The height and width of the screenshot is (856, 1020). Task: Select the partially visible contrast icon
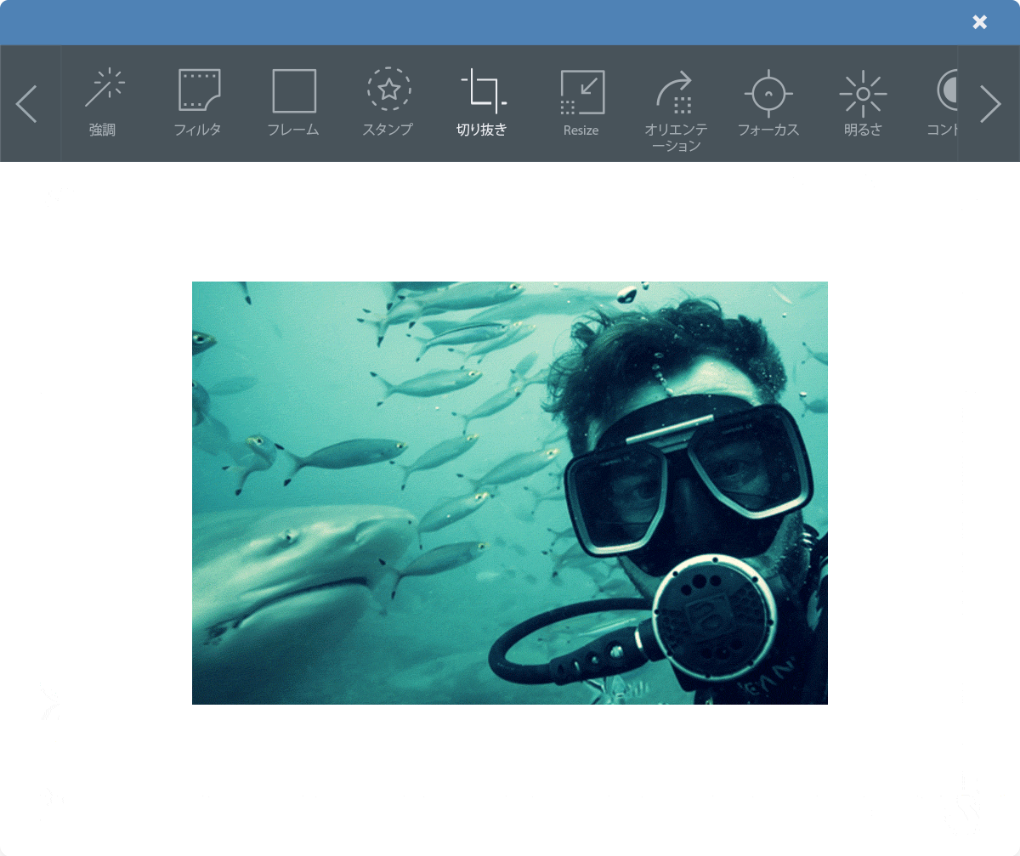(x=946, y=91)
